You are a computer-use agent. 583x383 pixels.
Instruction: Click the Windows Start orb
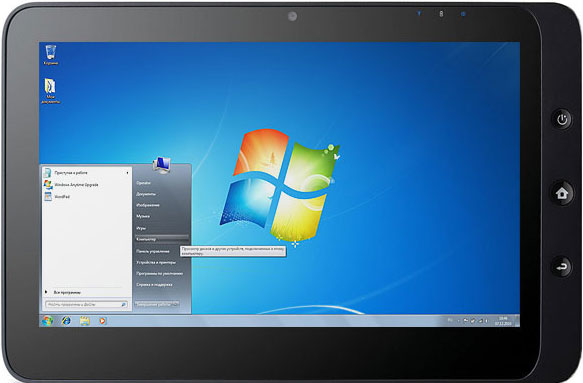click(x=47, y=321)
